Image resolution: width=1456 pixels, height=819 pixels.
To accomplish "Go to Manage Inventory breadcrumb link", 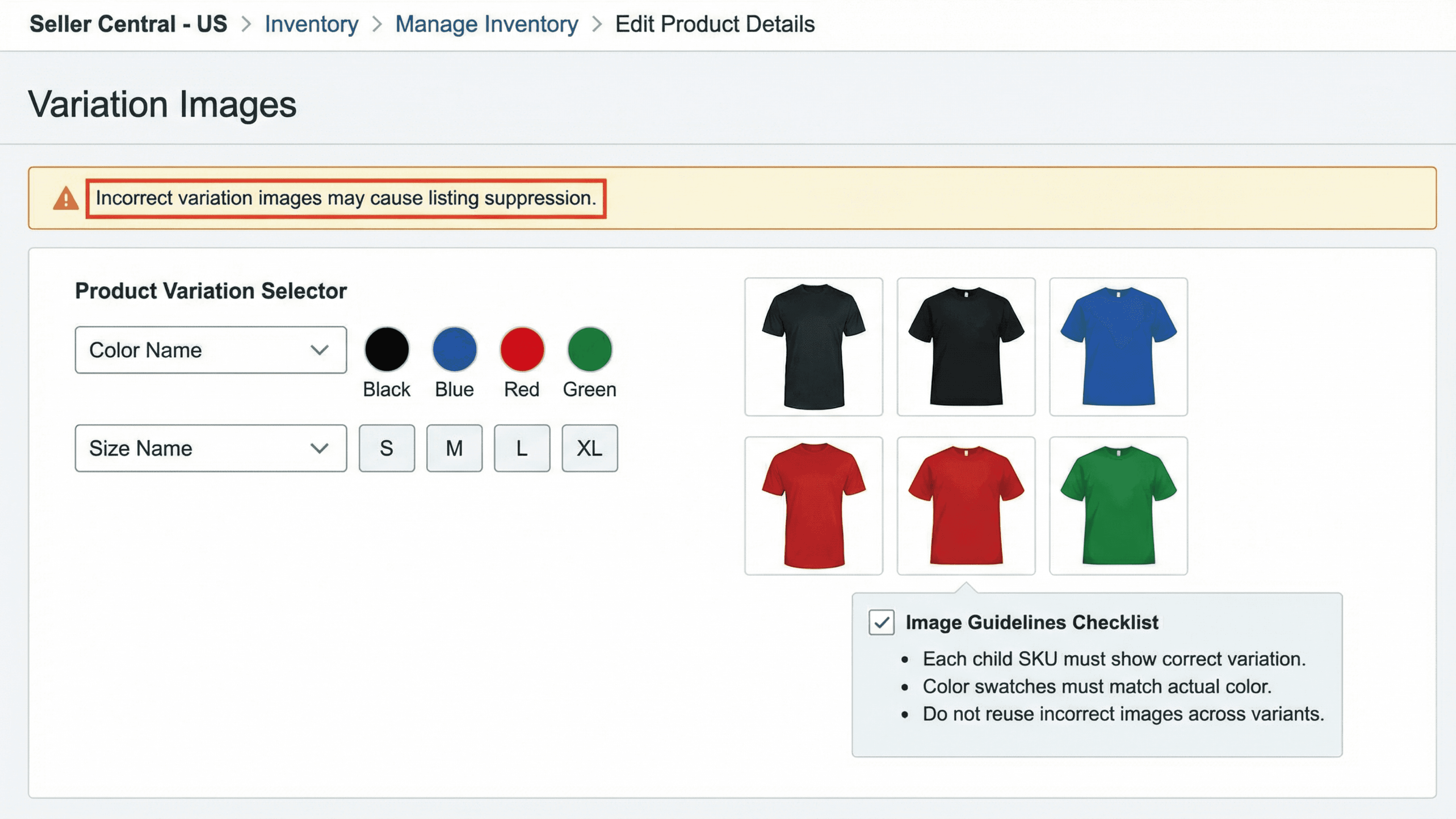I will click(486, 24).
